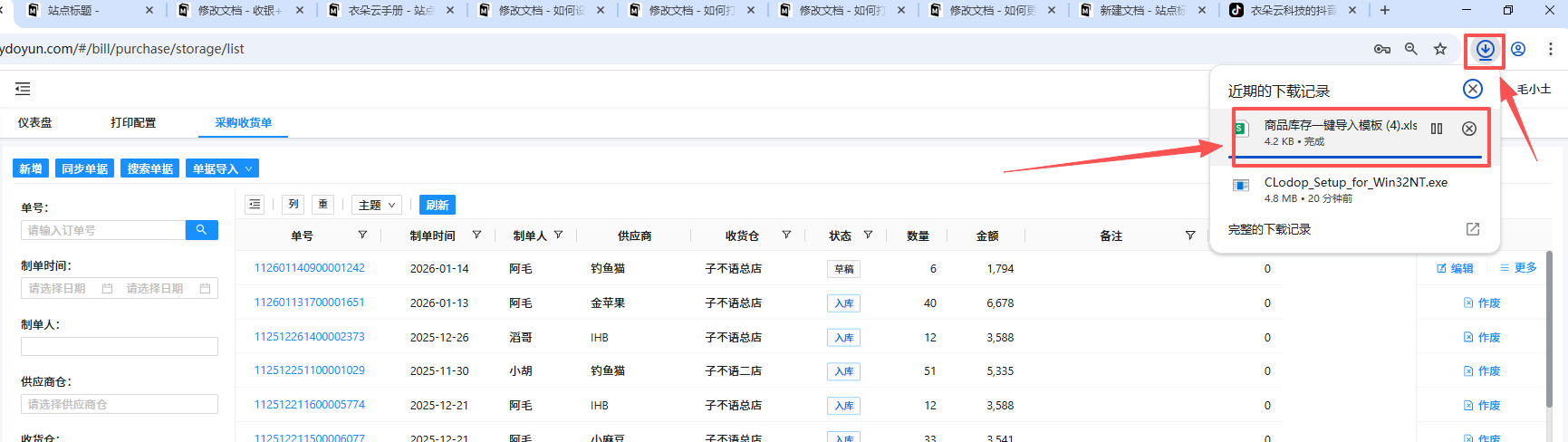This screenshot has width=1568, height=442.
Task: Open the 仪表盘 tab
Action: pos(34,123)
